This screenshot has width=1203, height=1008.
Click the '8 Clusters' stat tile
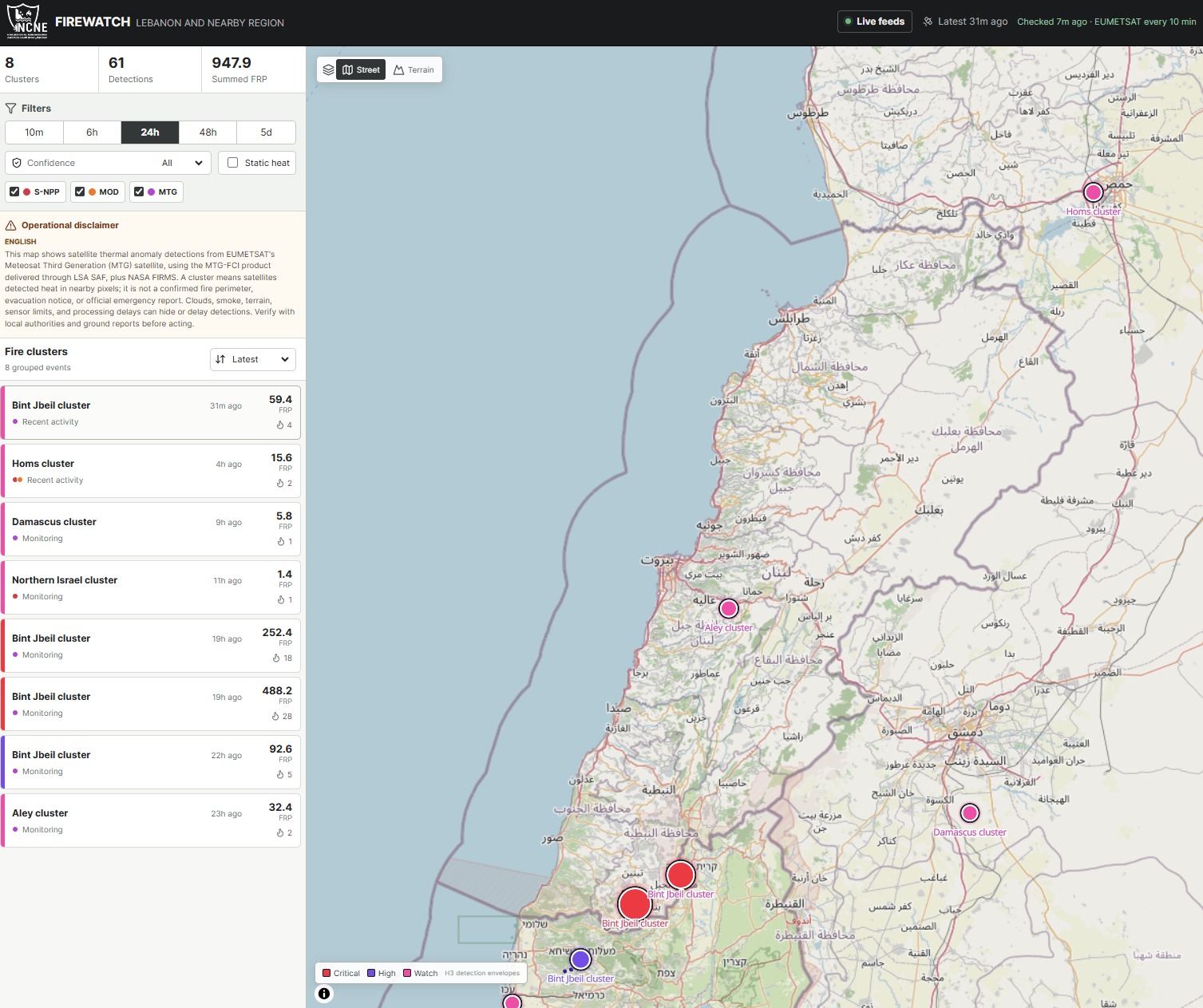click(x=49, y=69)
